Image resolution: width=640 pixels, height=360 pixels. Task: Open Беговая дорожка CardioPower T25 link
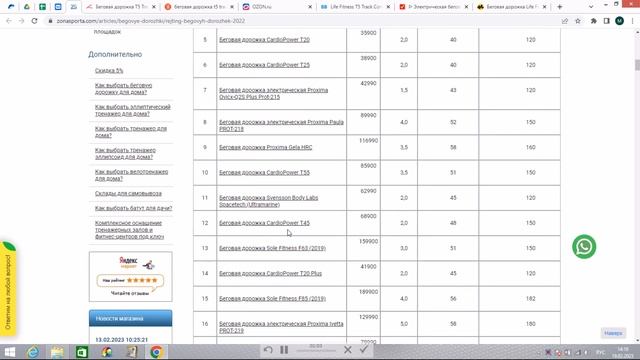264,65
